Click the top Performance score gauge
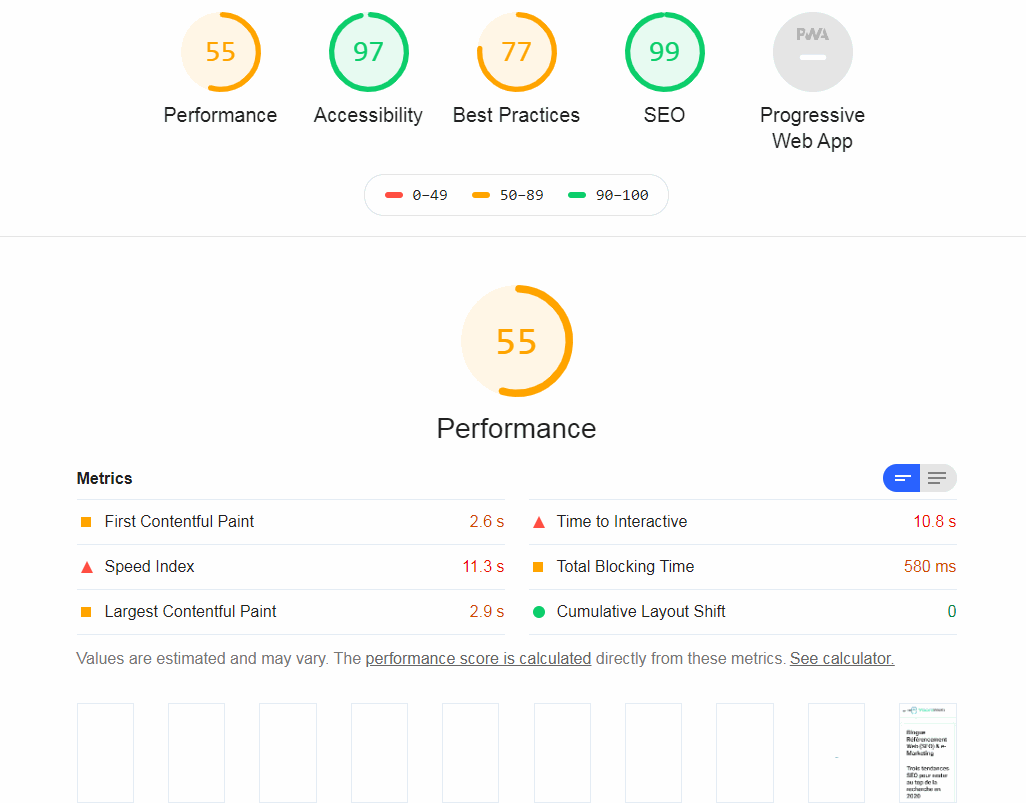The height and width of the screenshot is (803, 1026). (x=220, y=51)
